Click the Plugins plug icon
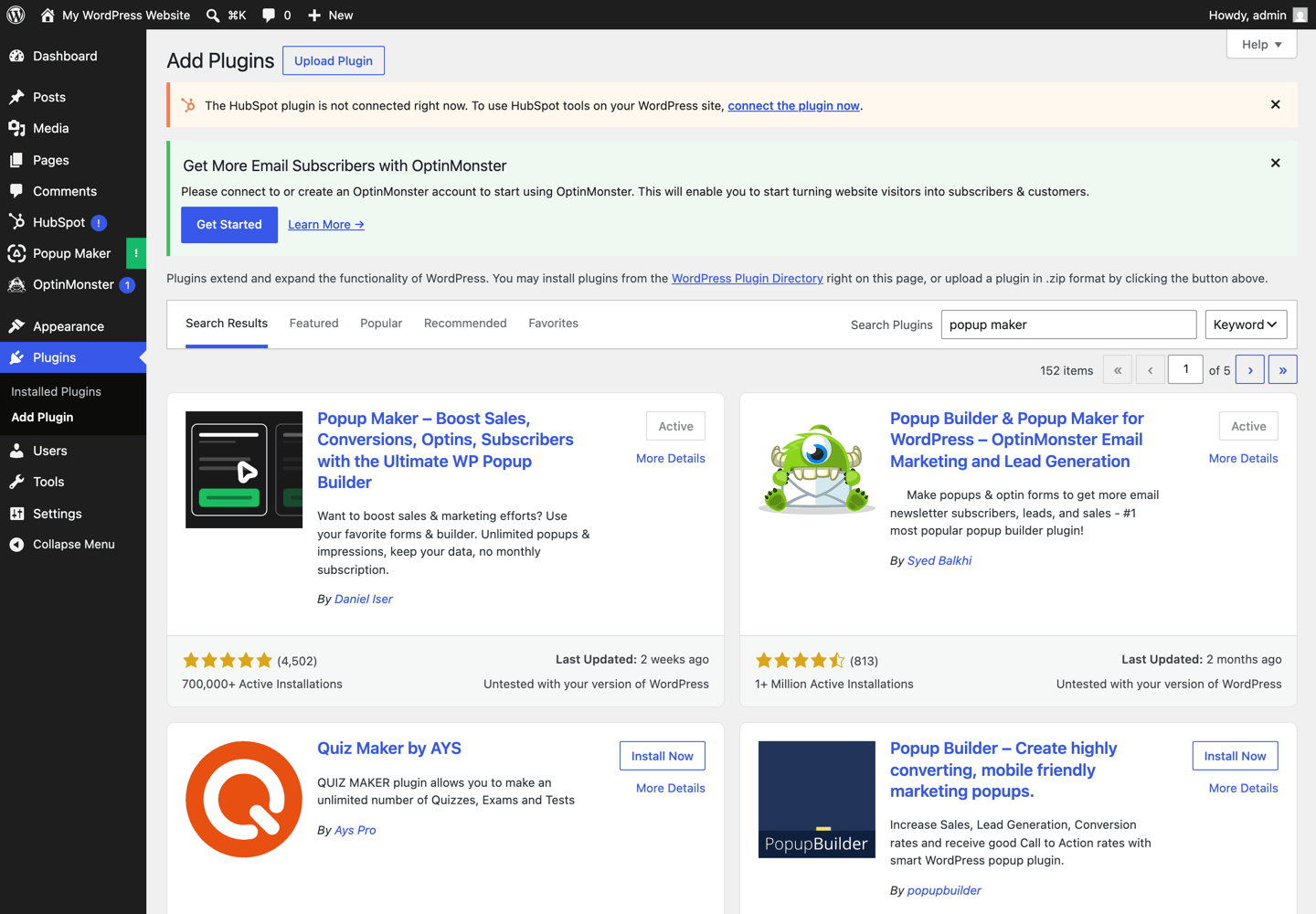Screen dimensions: 1316x914 [16, 357]
